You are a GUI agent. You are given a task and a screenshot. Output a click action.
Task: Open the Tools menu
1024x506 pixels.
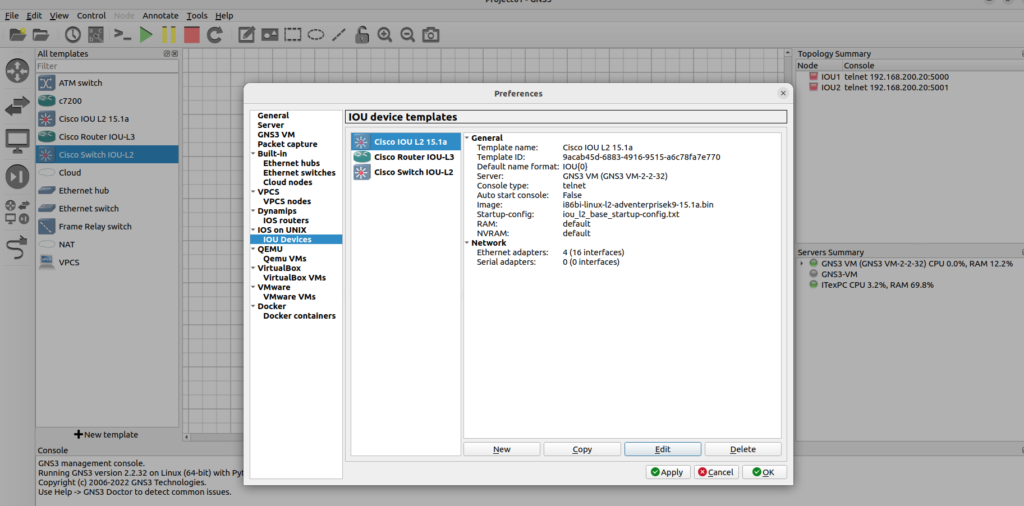[197, 16]
